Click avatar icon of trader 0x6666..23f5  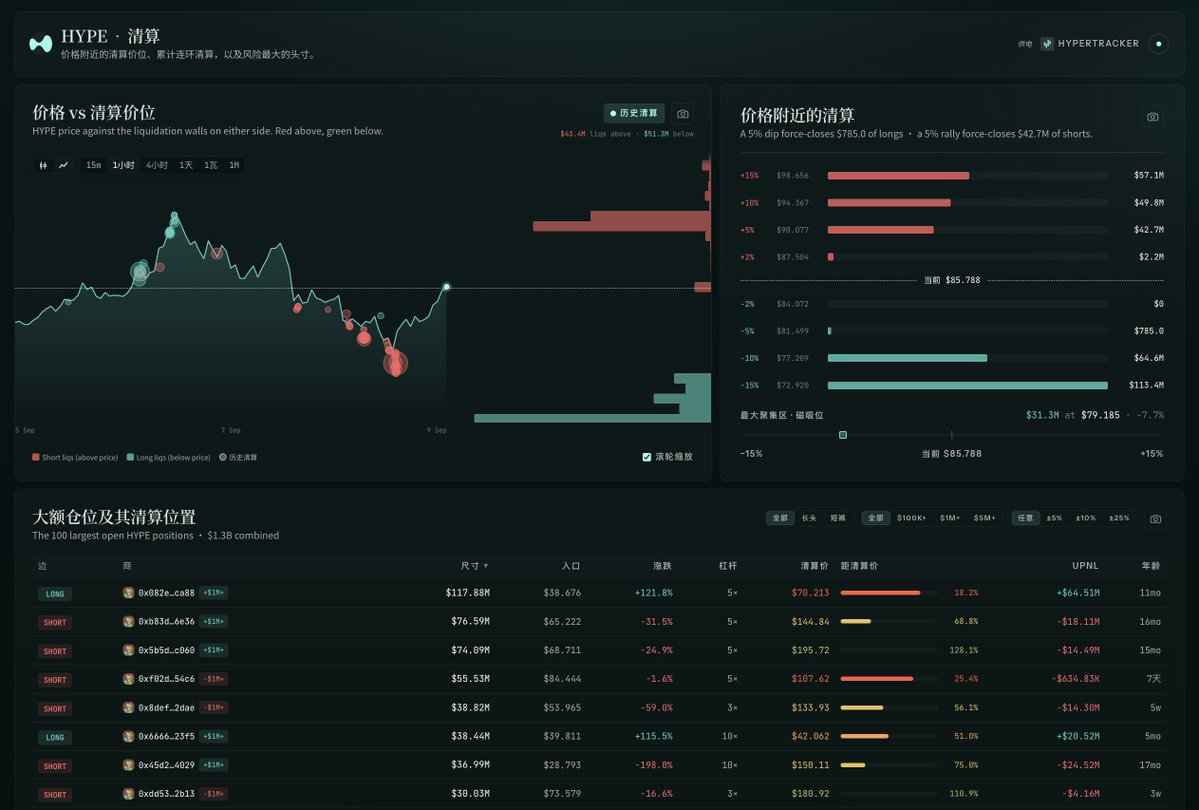(x=128, y=736)
